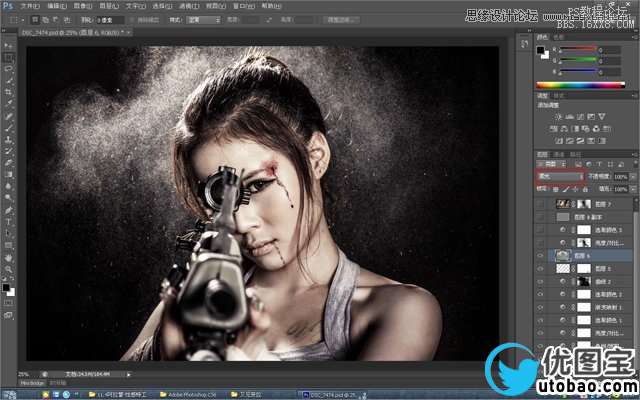
Task: Select the Path Selection tool
Action: click(9, 233)
